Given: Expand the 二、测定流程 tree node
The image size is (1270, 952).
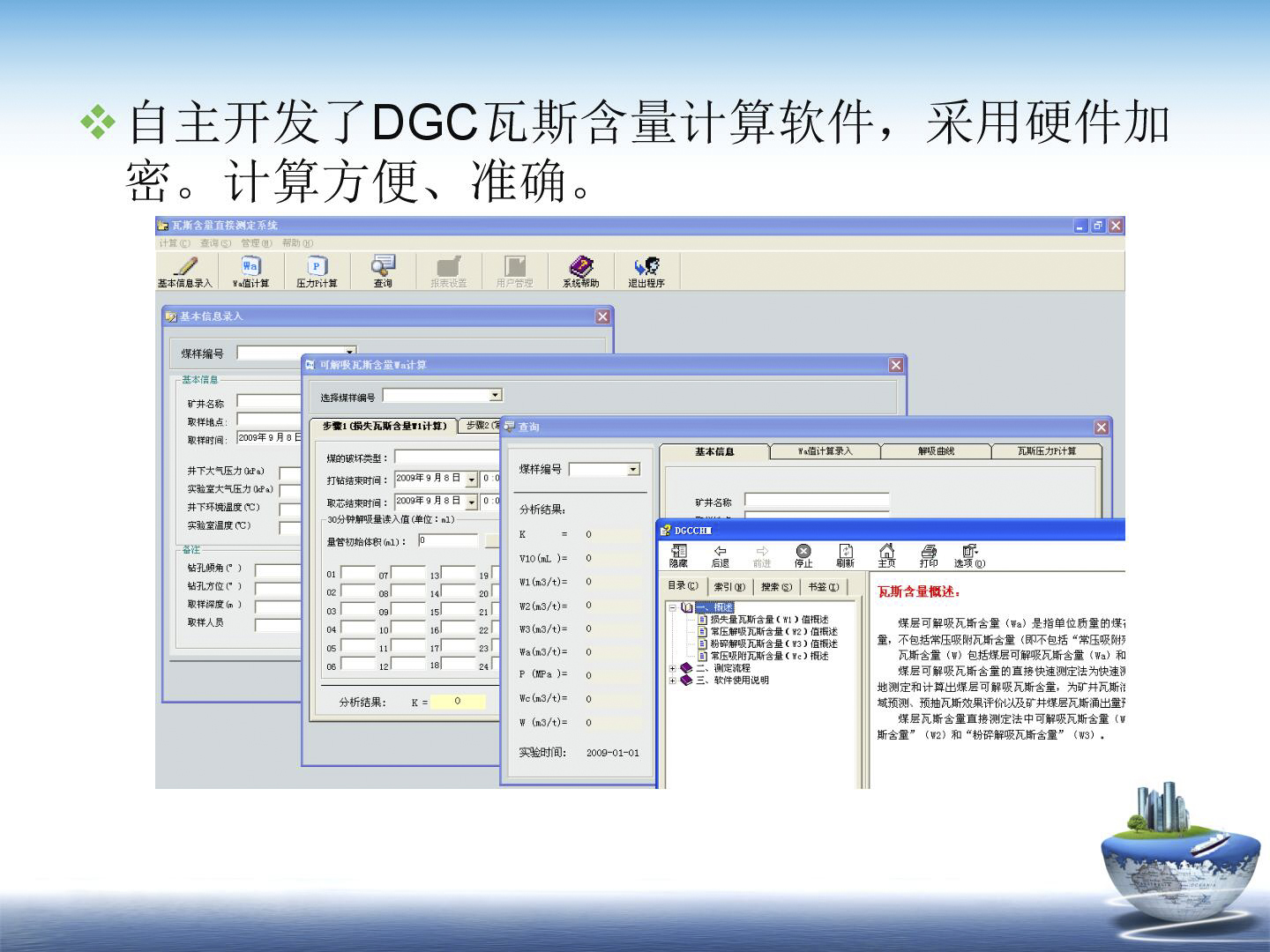Looking at the screenshot, I should (x=673, y=668).
